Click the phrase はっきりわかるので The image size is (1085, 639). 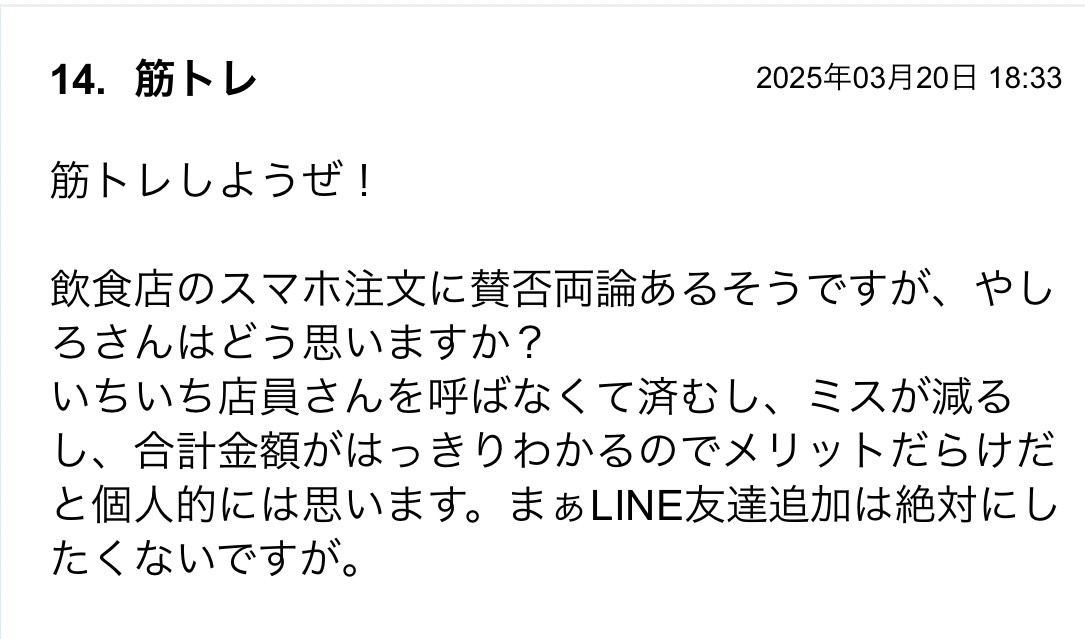coord(531,452)
